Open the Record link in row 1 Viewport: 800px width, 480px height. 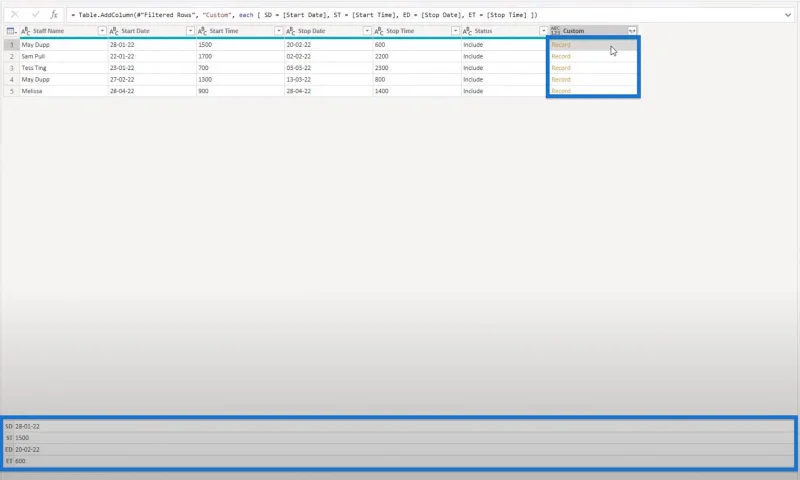561,45
